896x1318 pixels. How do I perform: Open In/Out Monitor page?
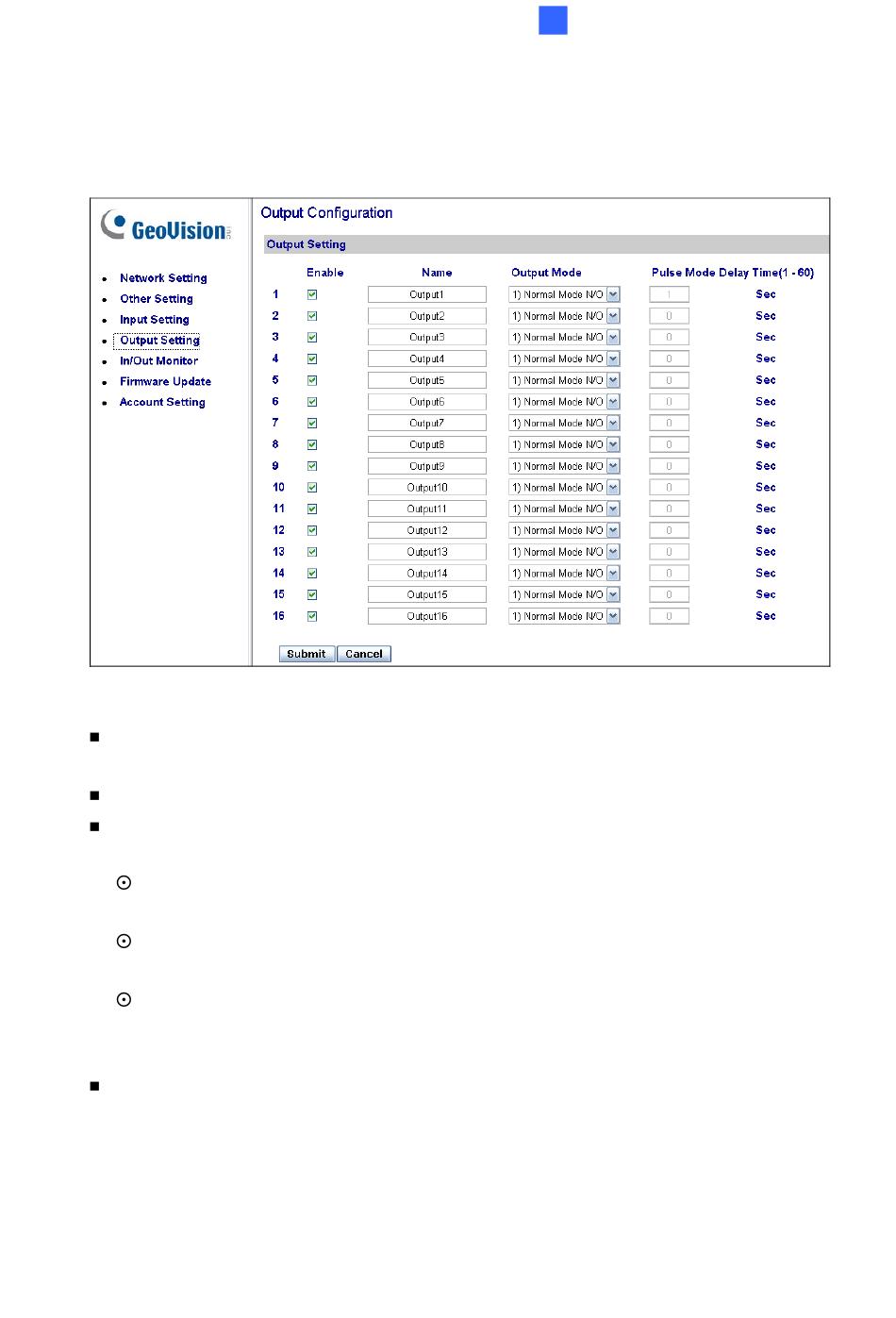[x=158, y=361]
